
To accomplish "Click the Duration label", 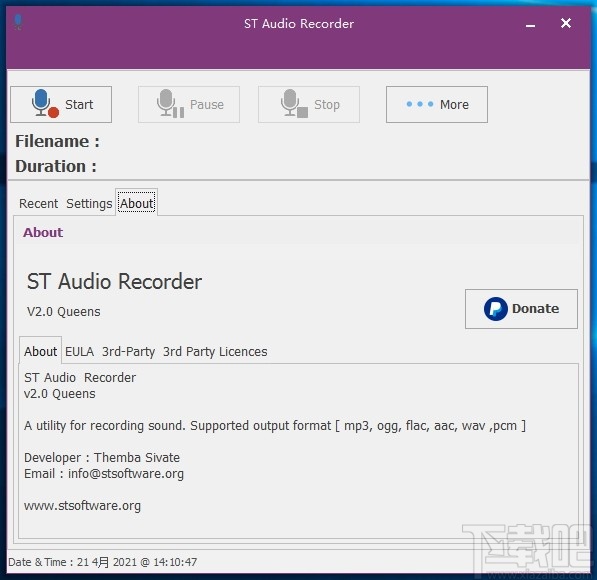I will pyautogui.click(x=56, y=166).
